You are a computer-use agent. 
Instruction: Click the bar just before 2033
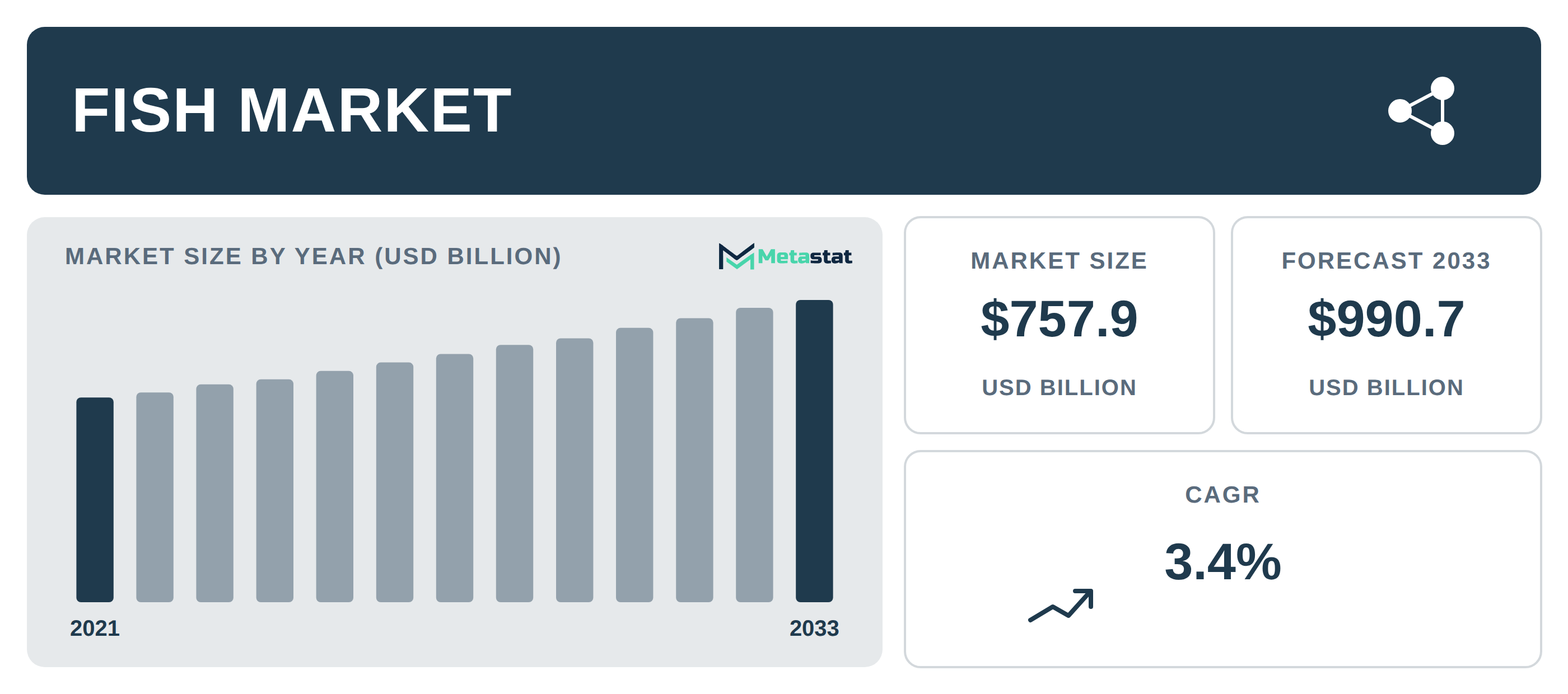[x=754, y=455]
